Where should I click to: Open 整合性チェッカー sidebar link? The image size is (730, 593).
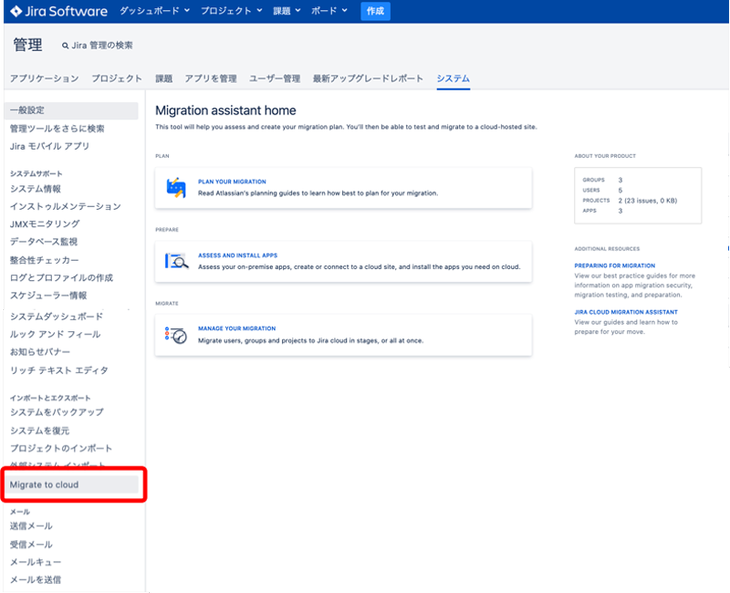(x=44, y=260)
